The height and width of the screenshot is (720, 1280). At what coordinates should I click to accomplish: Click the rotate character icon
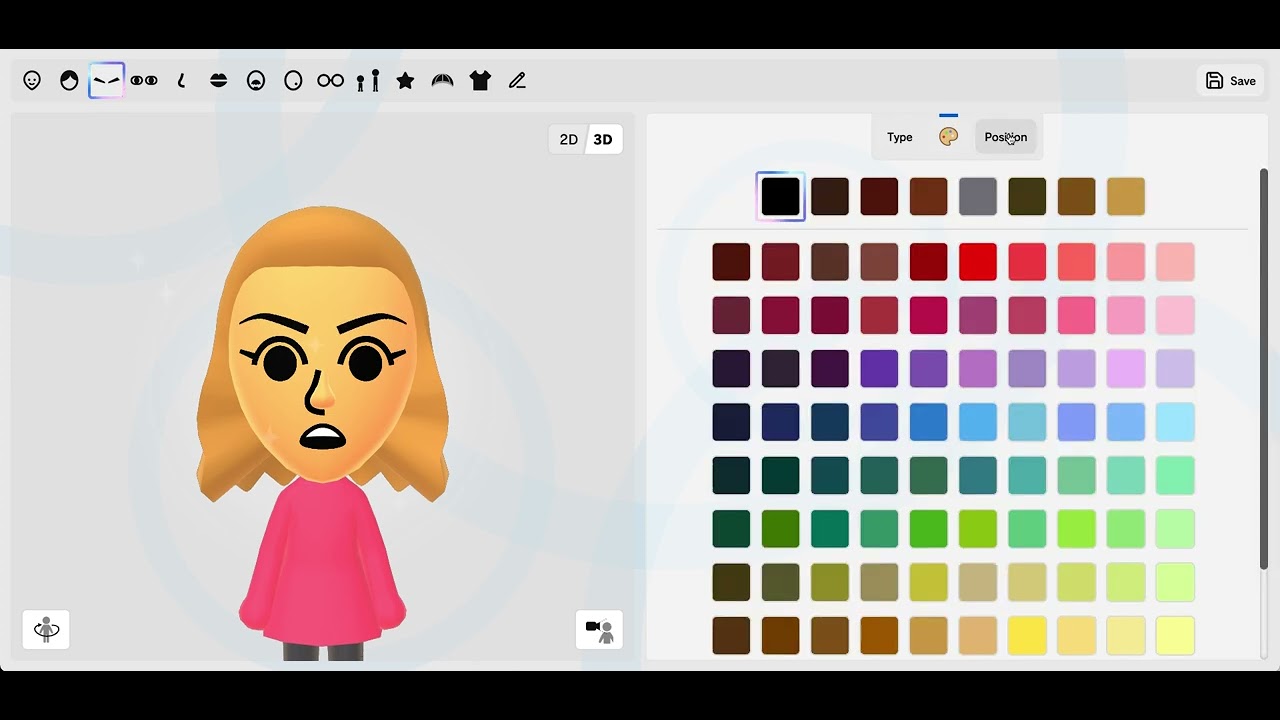pos(46,630)
